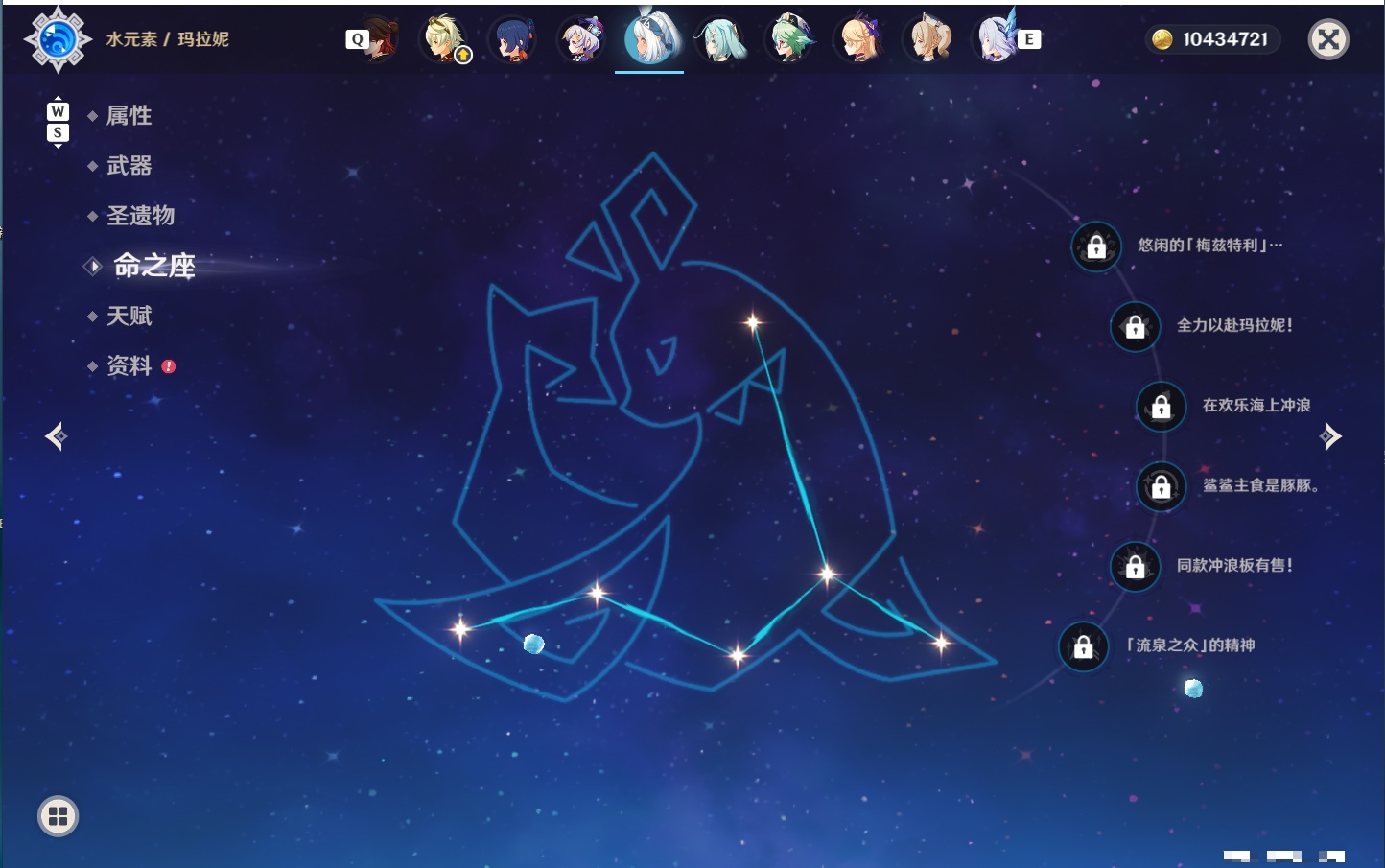Click the W/S navigation key indicator
Screen dimensions: 1385x868
[x=58, y=122]
